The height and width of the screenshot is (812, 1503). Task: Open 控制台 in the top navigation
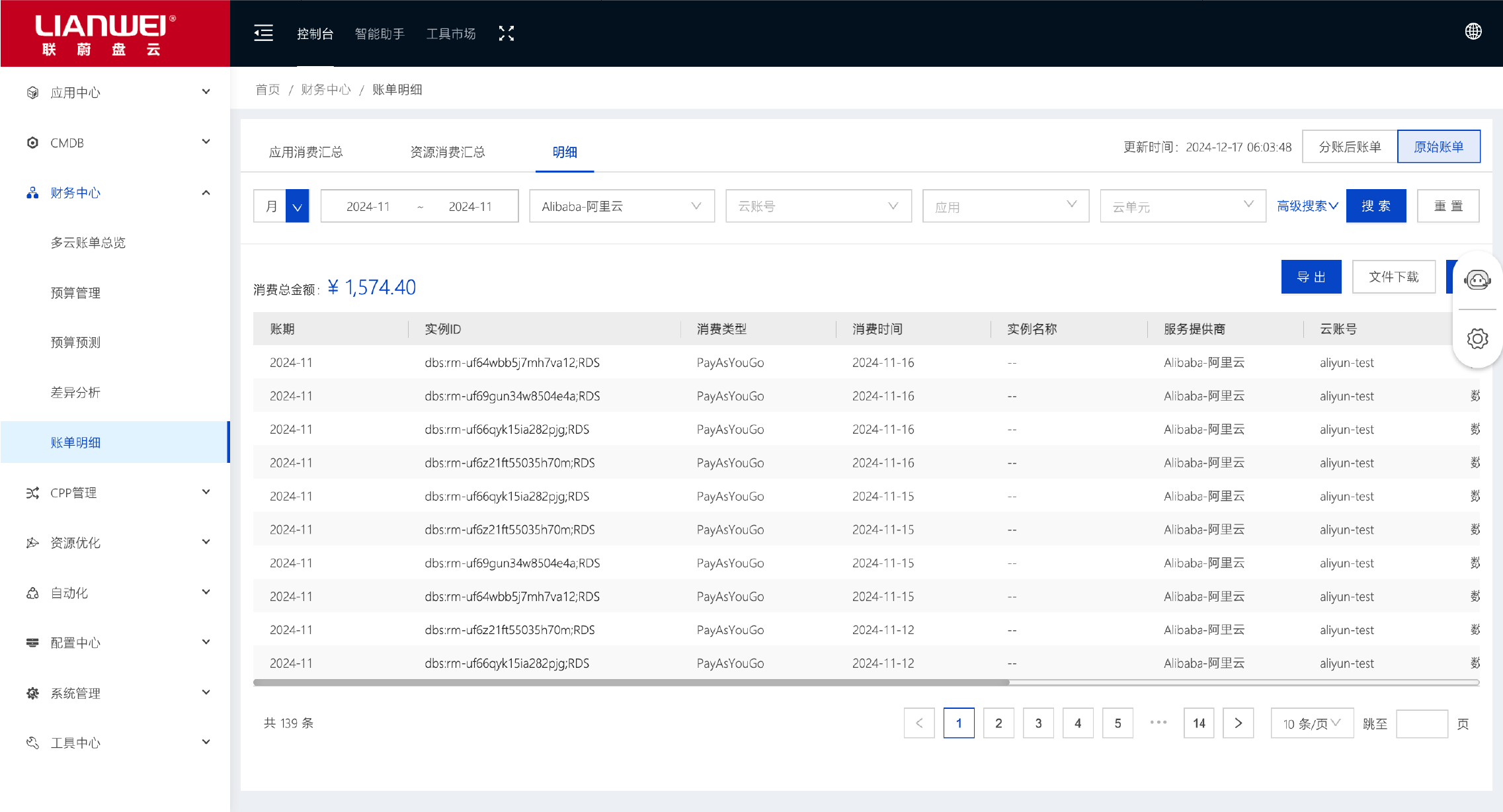click(x=315, y=34)
